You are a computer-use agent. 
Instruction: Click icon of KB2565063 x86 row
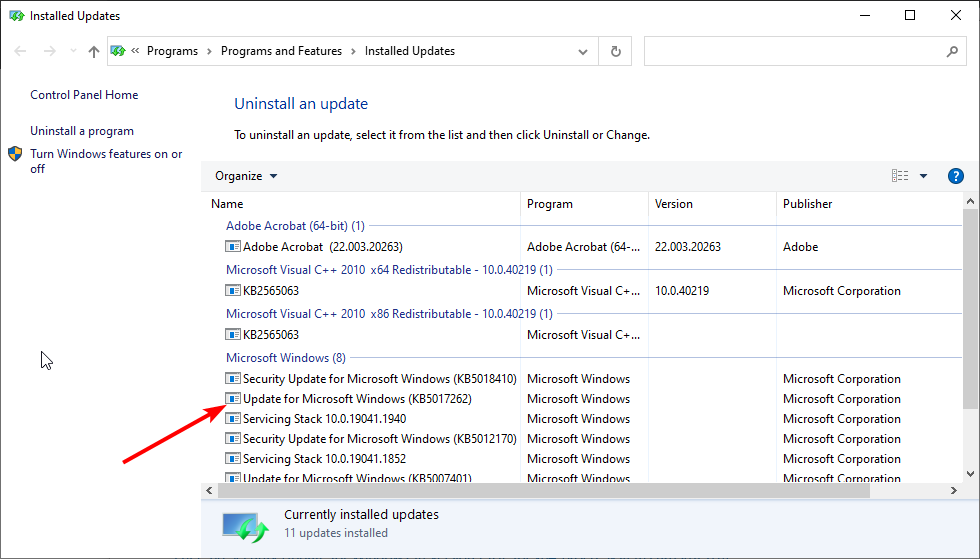click(x=232, y=334)
